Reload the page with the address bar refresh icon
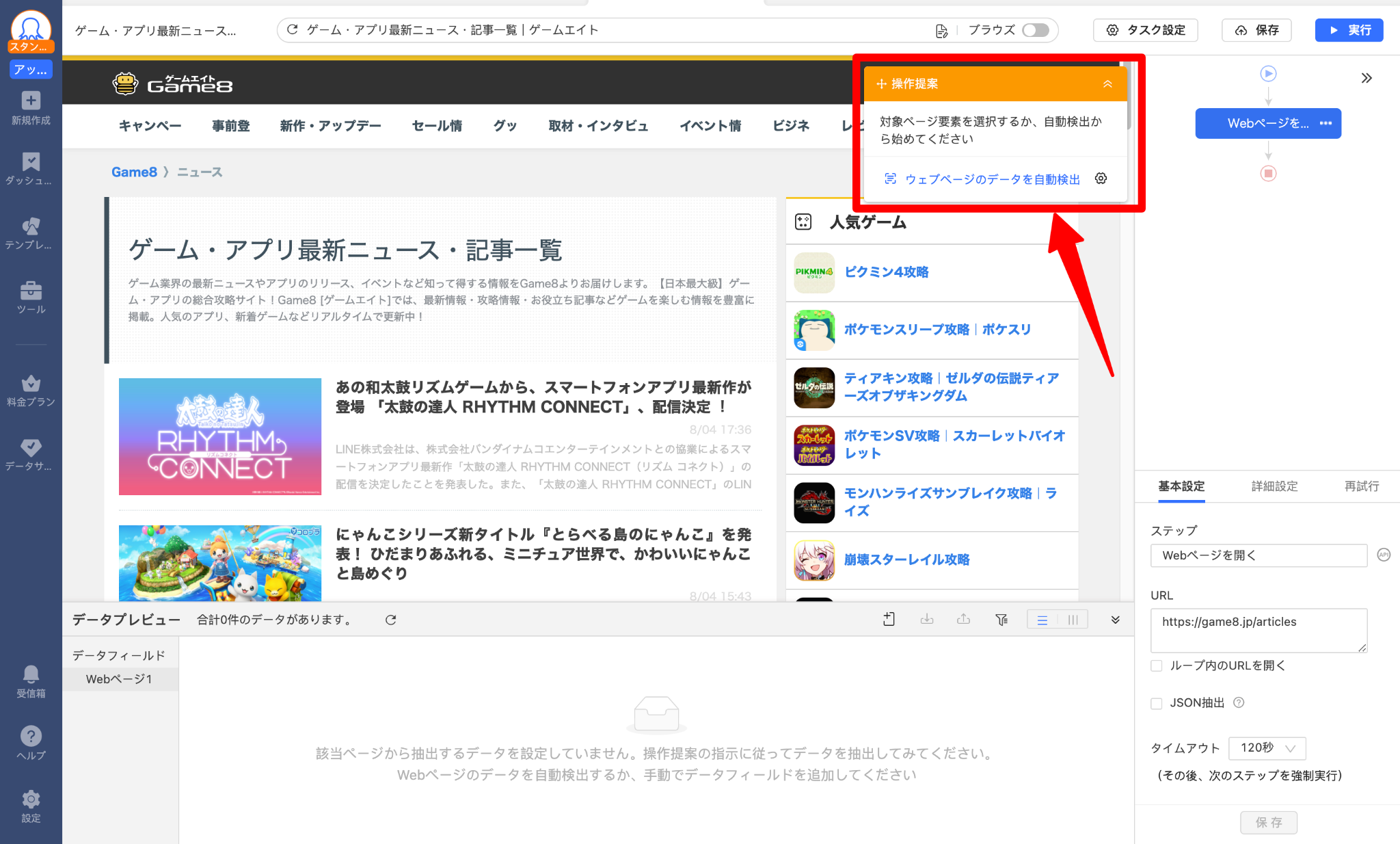1400x844 pixels. coord(293,29)
